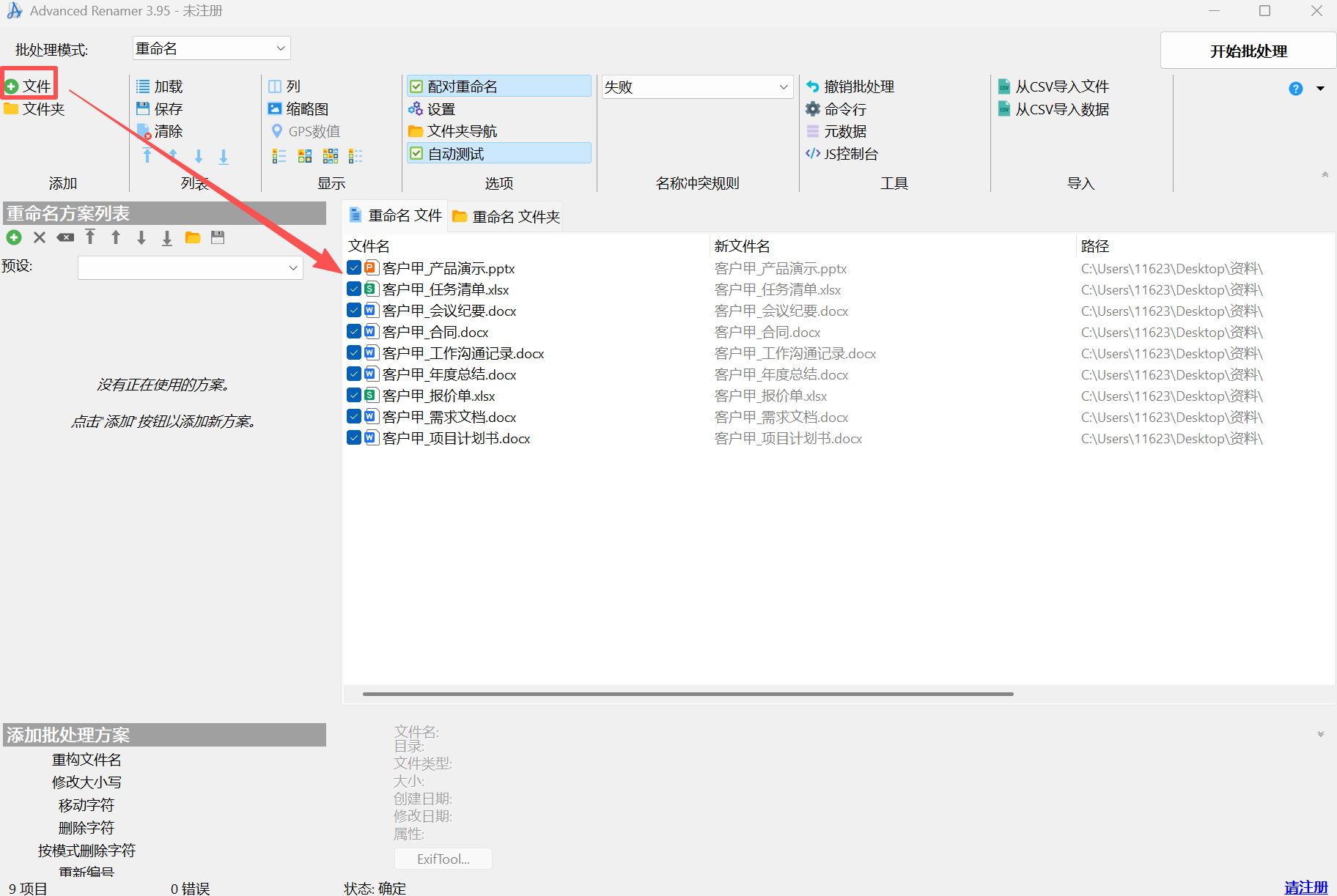
Task: Switch file list to tiles view icon
Action: [305, 156]
